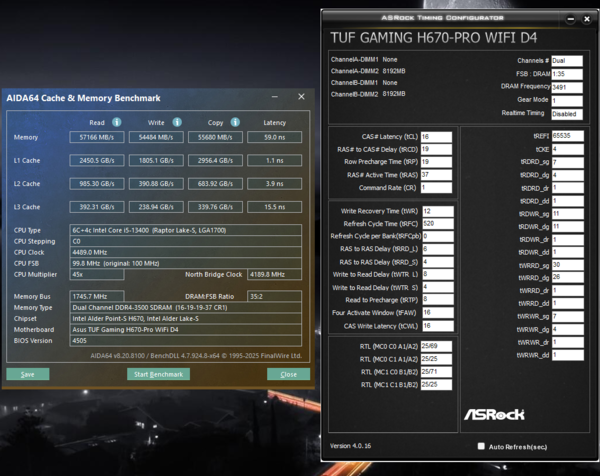The image size is (600, 476).
Task: Select the RTL (MC1 C0 B1/B2) field
Action: pos(436,372)
